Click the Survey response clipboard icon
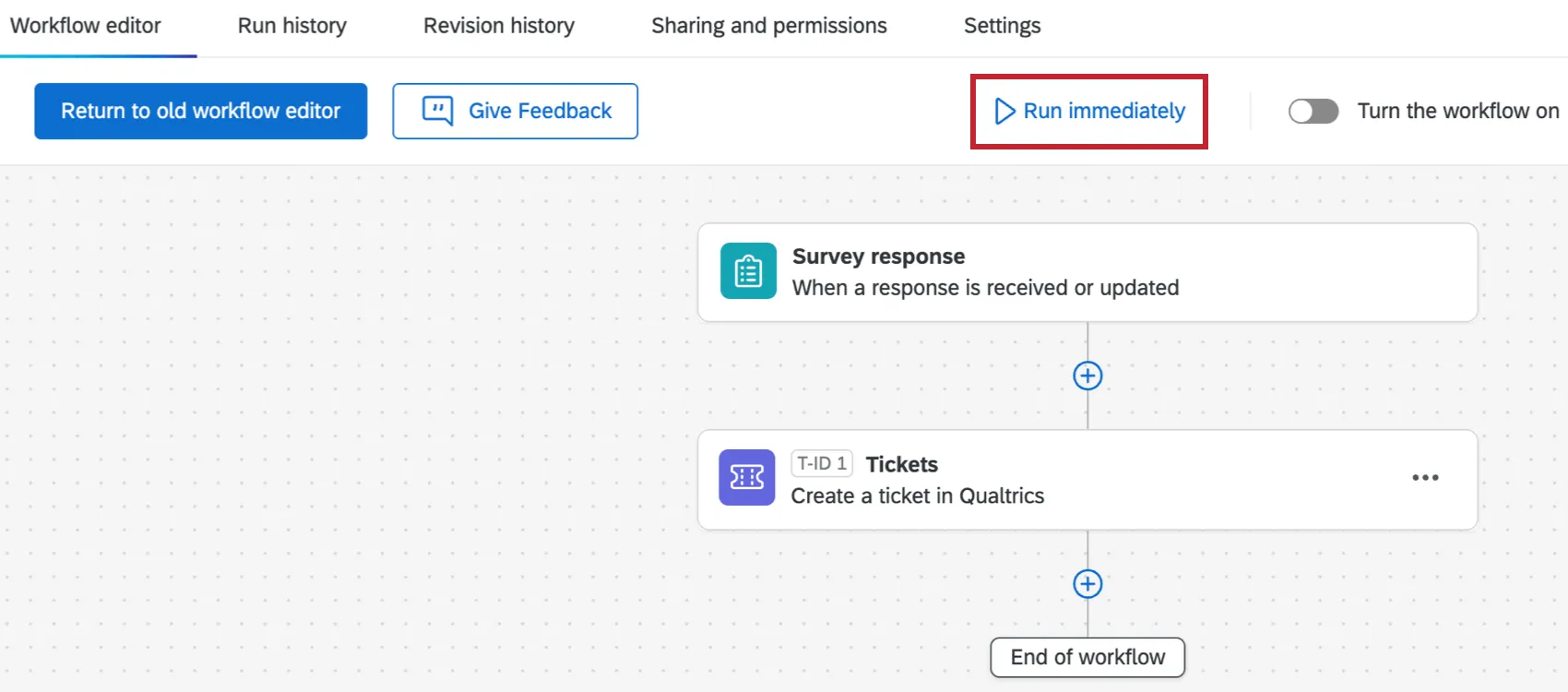Viewport: 1568px width, 692px height. [x=748, y=271]
